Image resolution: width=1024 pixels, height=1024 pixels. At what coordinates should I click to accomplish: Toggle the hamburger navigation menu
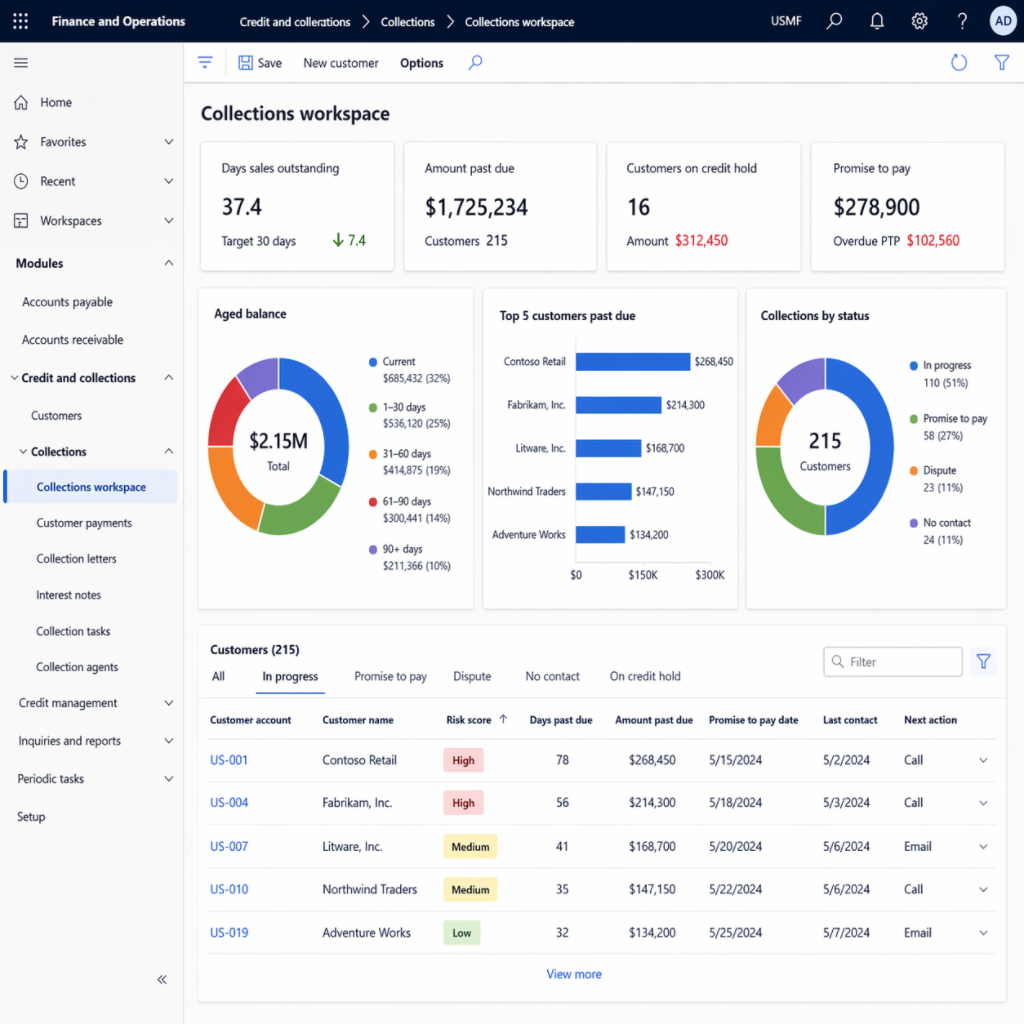[x=21, y=63]
